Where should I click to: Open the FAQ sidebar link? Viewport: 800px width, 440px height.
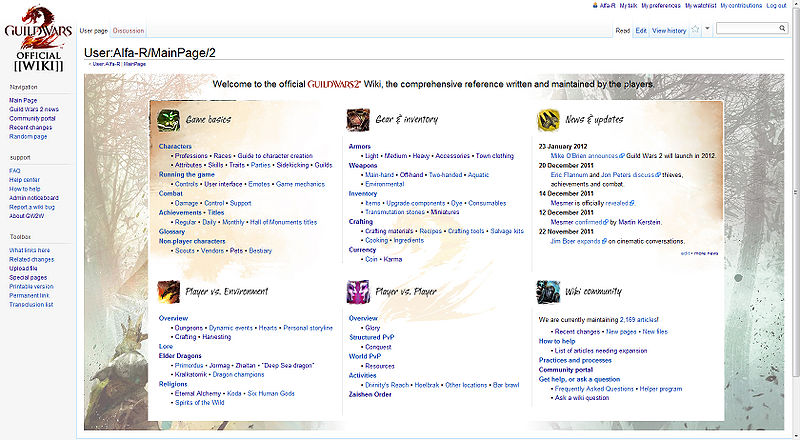15,171
